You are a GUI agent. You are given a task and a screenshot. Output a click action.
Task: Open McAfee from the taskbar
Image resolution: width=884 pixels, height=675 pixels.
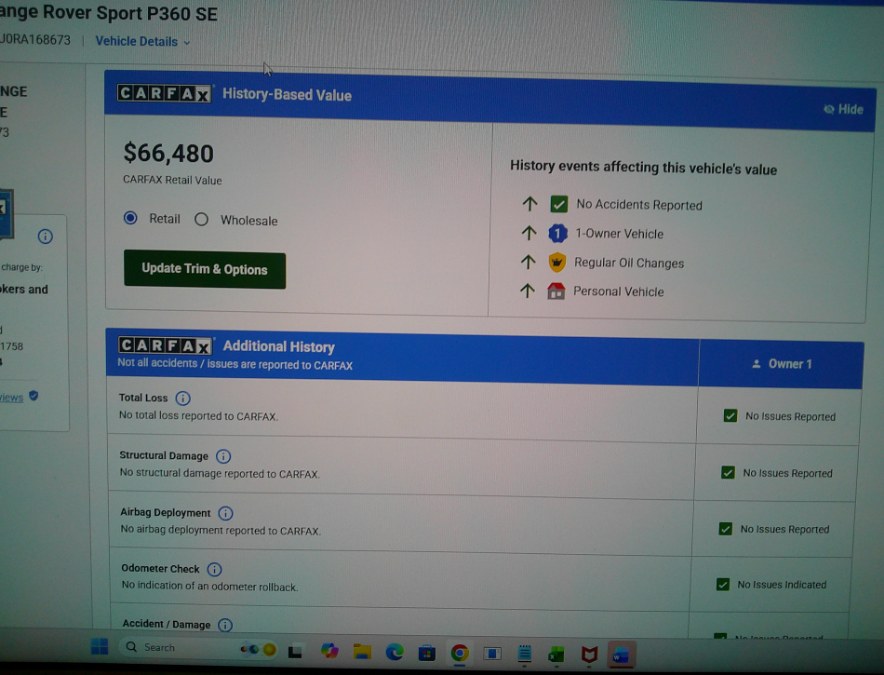(x=589, y=654)
